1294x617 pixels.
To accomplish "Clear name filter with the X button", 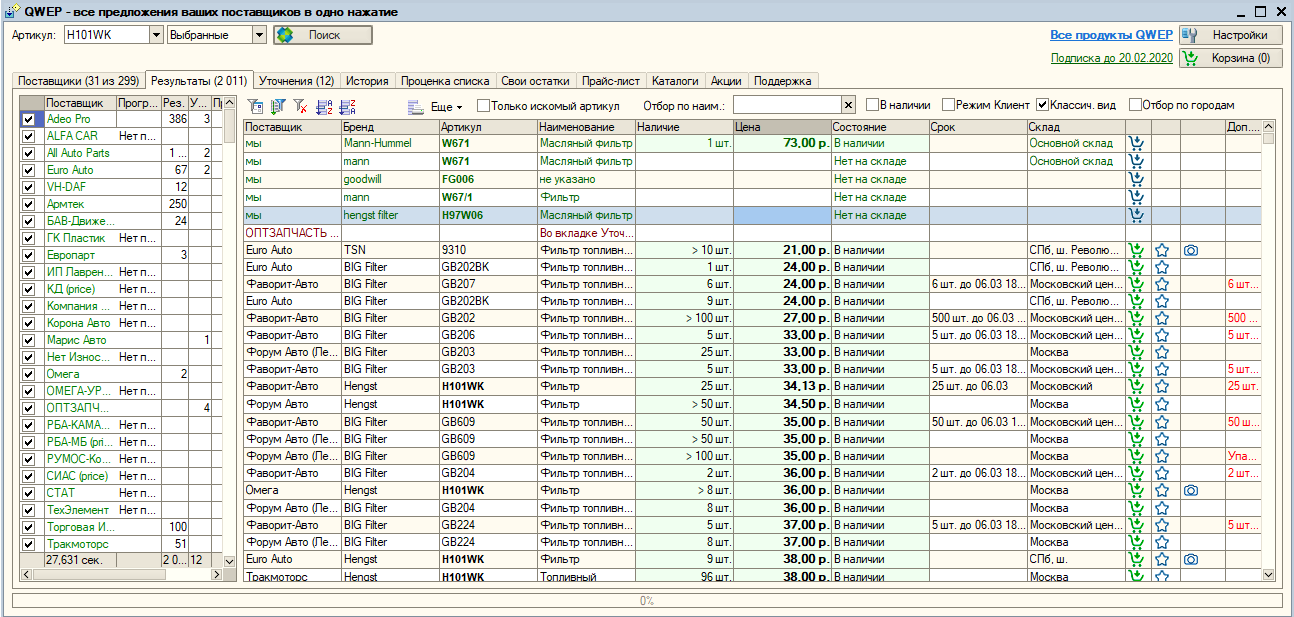I will tap(849, 105).
